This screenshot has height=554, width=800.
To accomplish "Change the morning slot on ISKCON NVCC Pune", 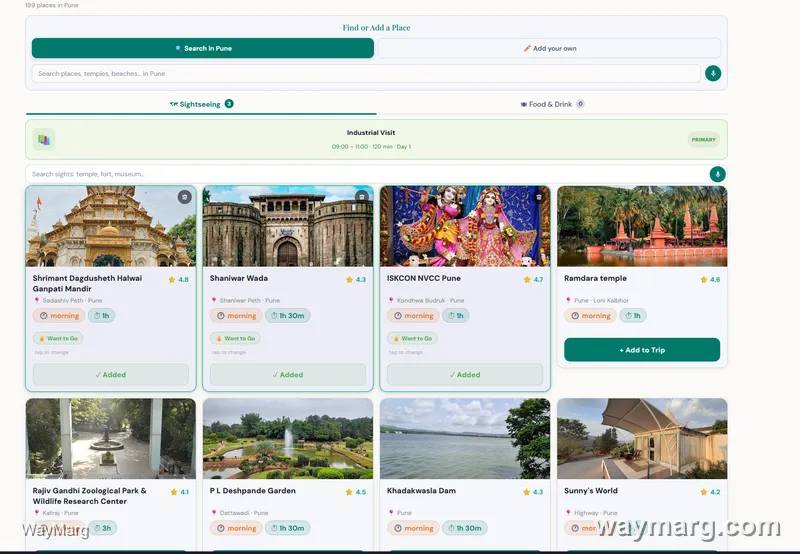I will click(413, 316).
